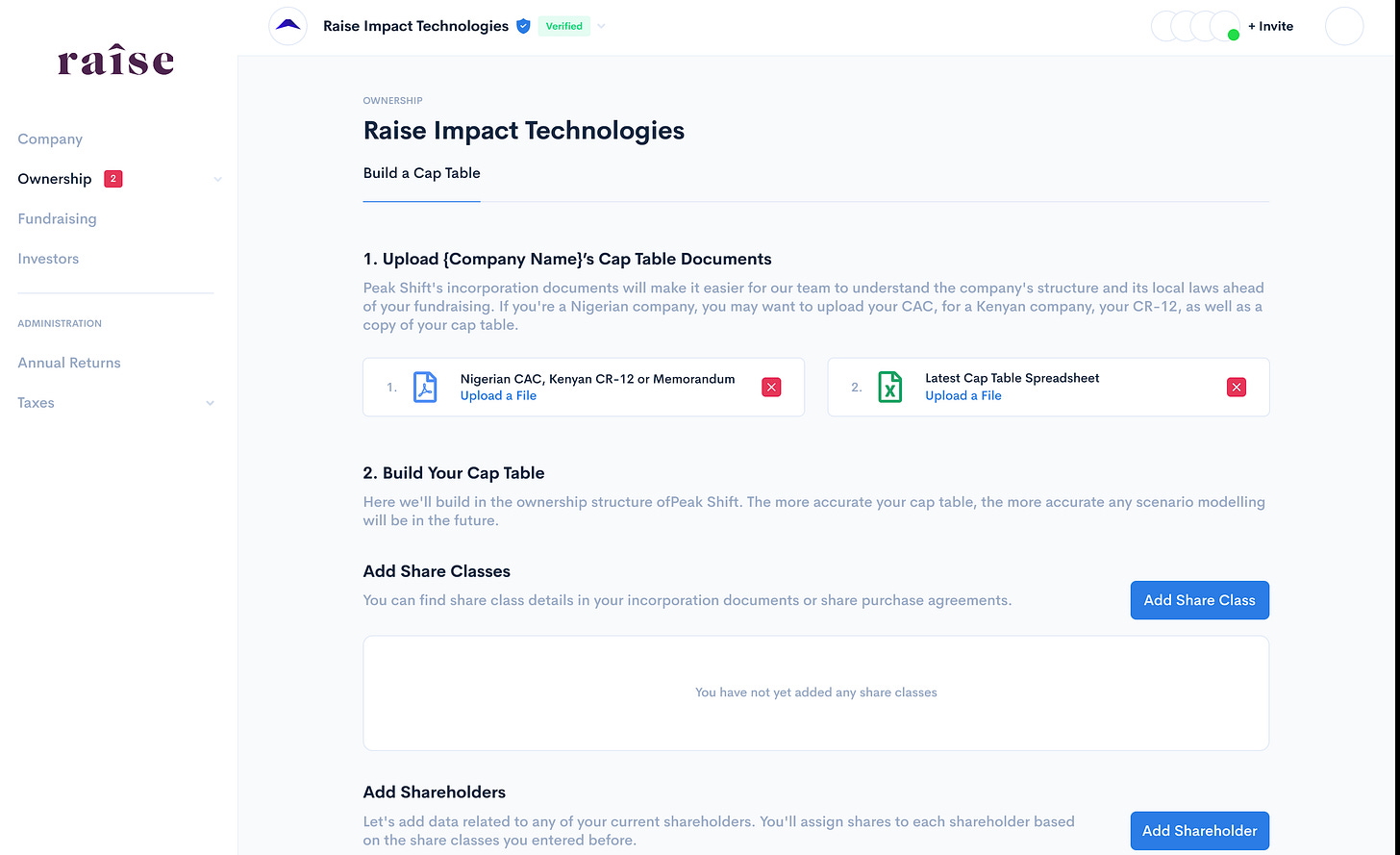The height and width of the screenshot is (855, 1400).
Task: Open the Annual Returns page
Action: click(68, 363)
